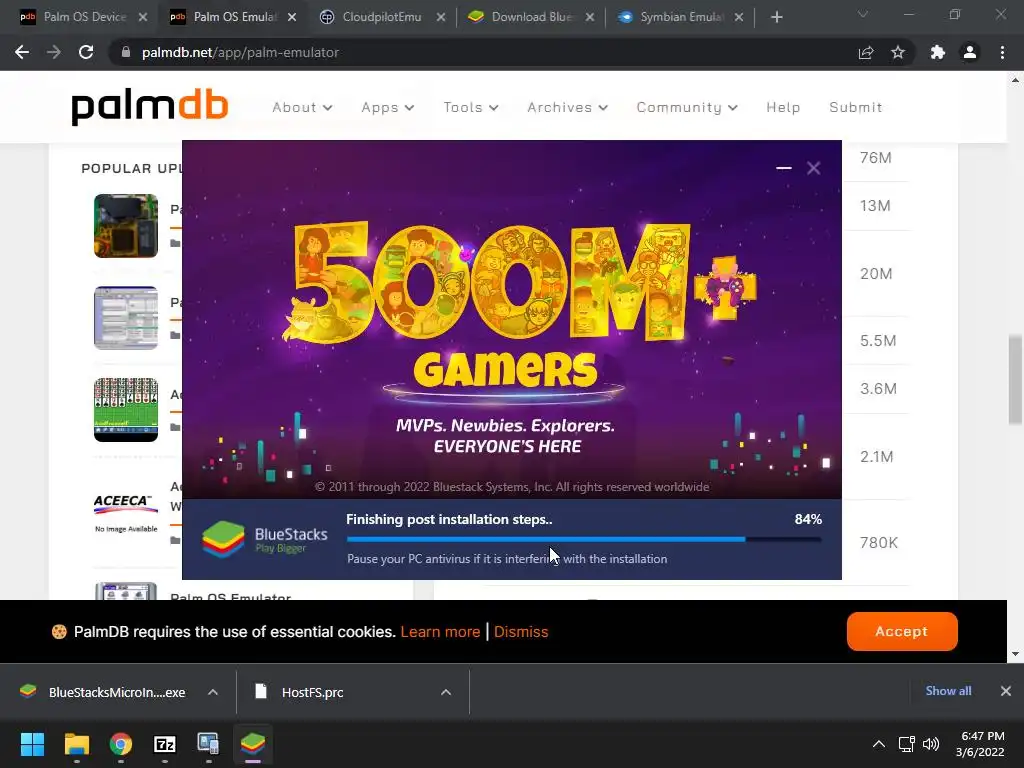Image resolution: width=1024 pixels, height=768 pixels.
Task: Show hidden system tray icons
Action: tap(879, 744)
